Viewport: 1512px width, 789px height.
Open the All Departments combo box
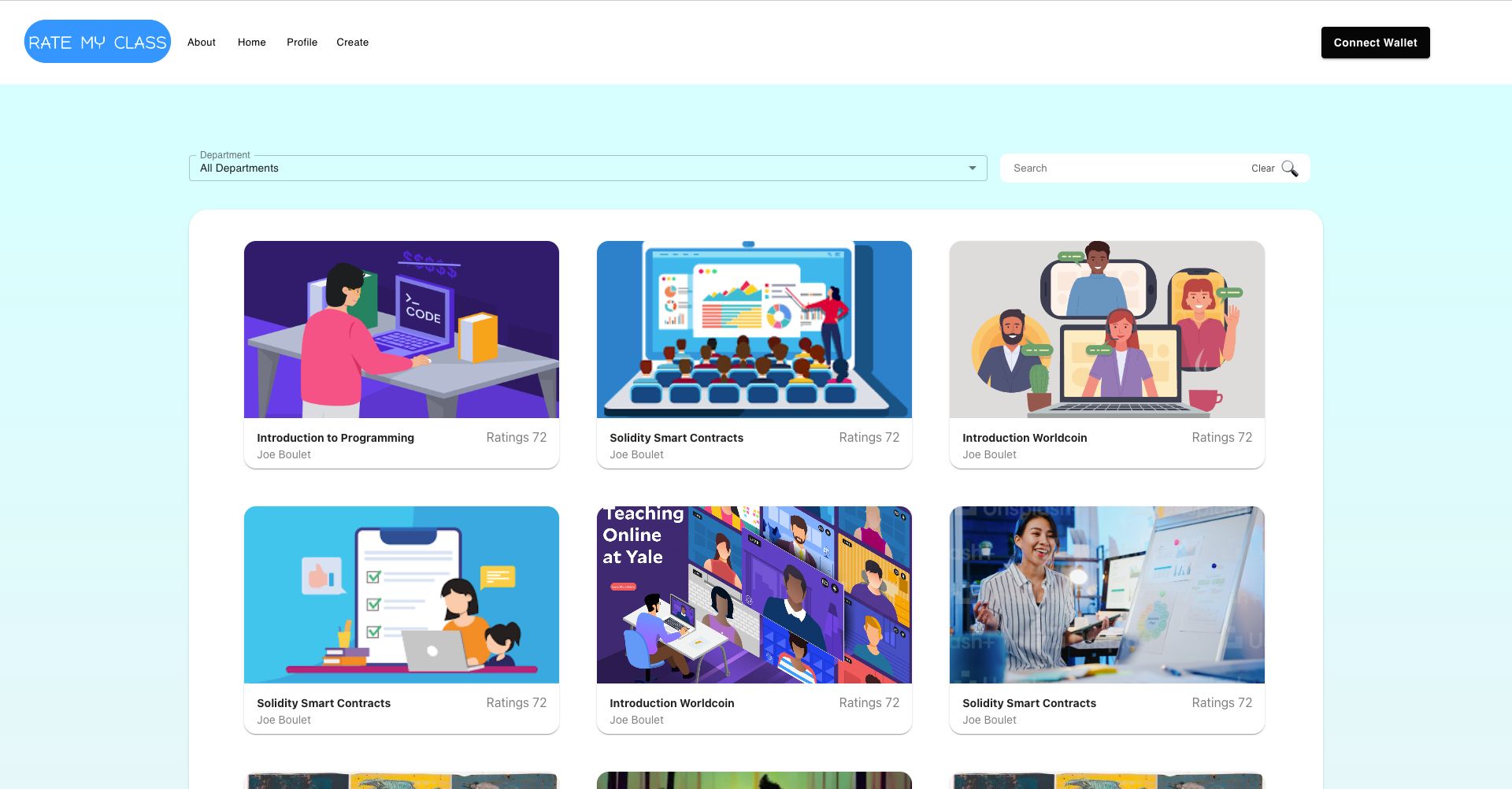tap(587, 169)
